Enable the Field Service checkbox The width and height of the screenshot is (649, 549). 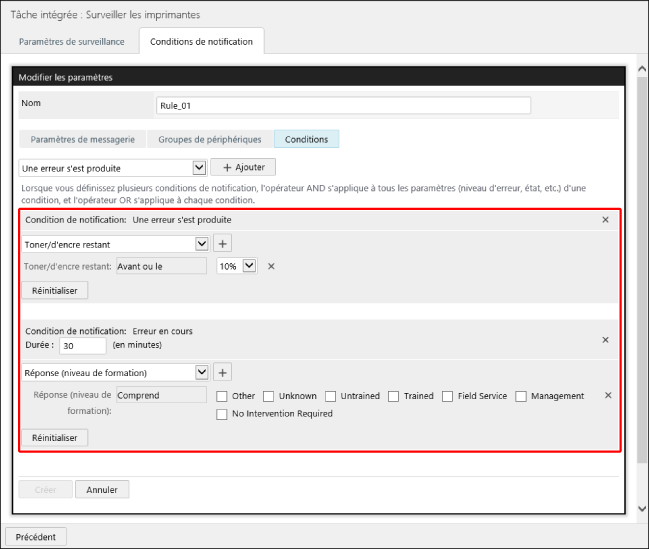coord(448,396)
